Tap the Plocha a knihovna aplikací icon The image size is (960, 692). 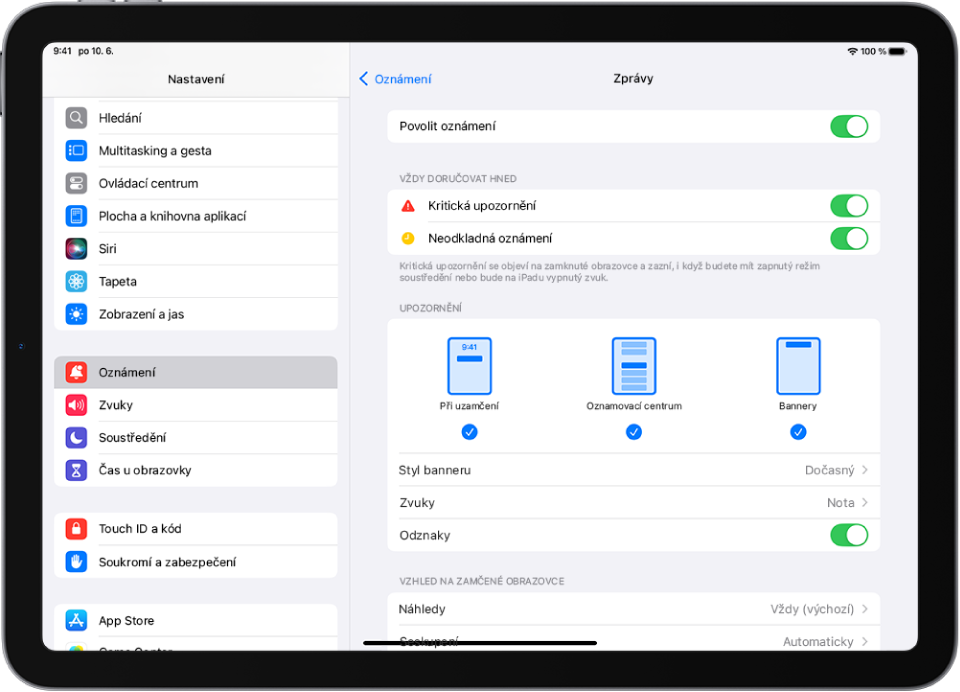point(76,216)
